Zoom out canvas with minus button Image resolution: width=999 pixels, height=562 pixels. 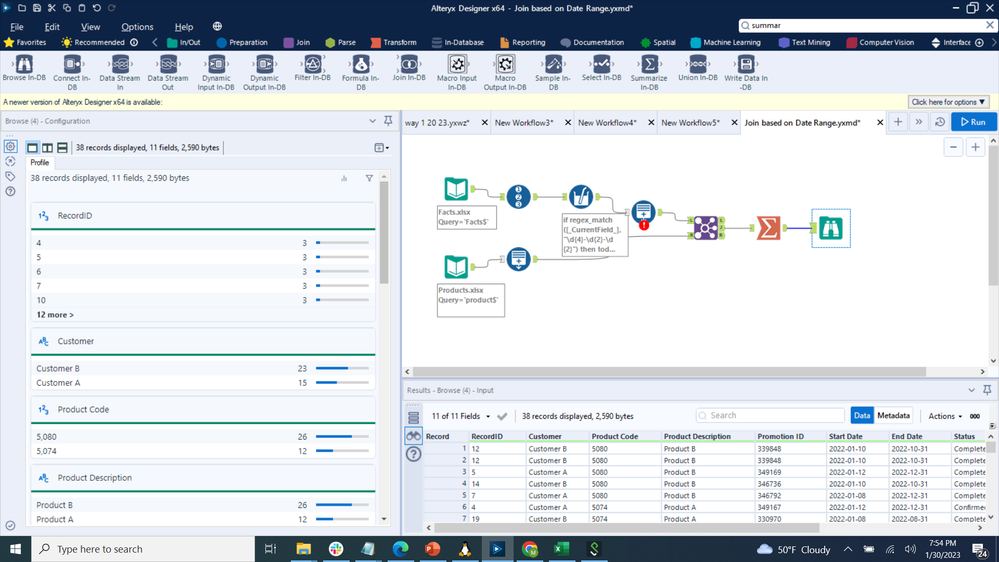click(953, 147)
